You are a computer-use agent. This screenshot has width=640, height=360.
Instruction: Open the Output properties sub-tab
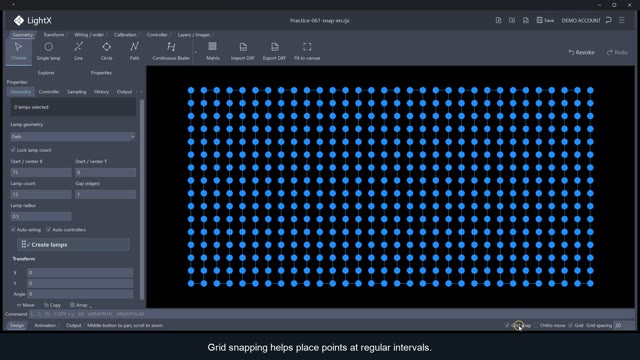(x=124, y=92)
